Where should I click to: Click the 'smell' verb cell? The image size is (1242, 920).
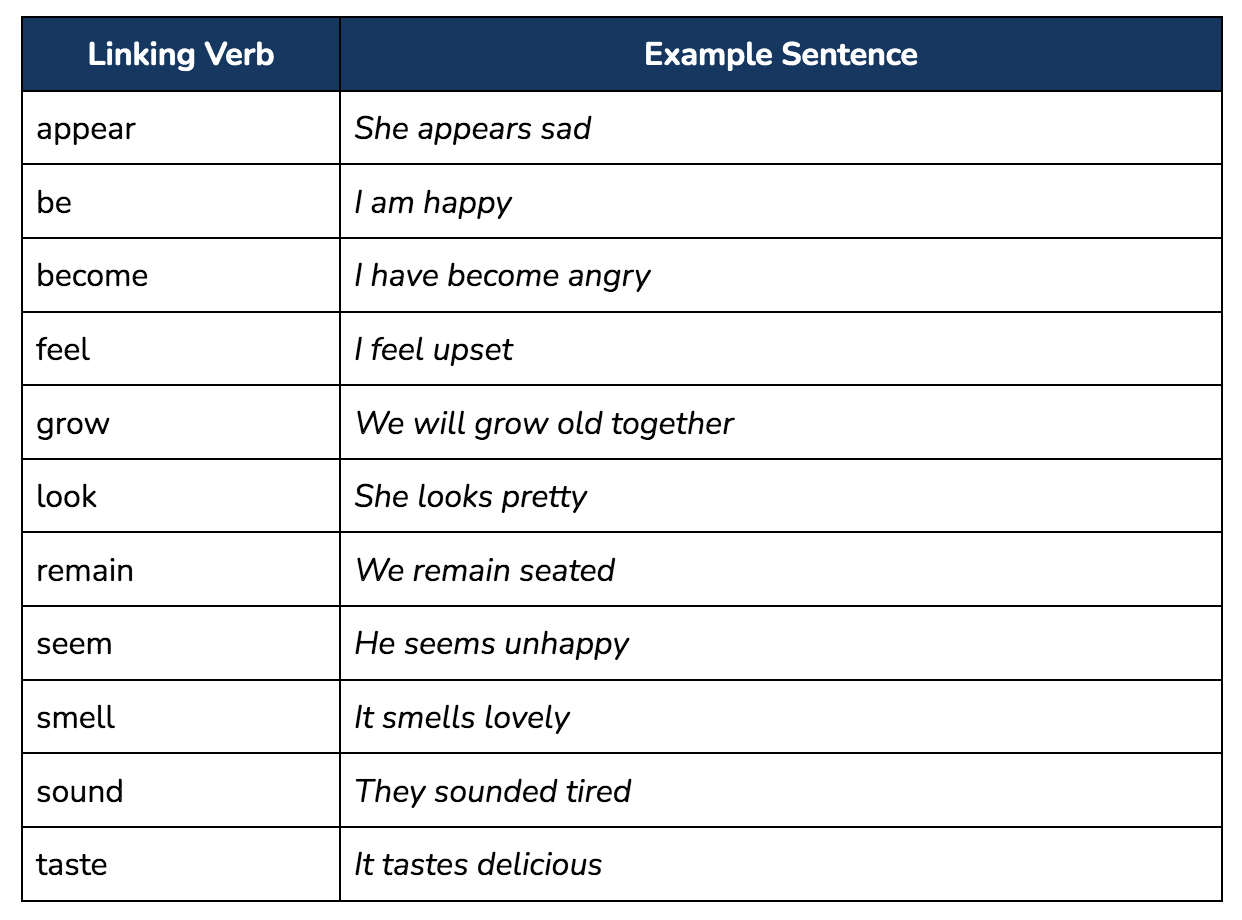pos(181,717)
